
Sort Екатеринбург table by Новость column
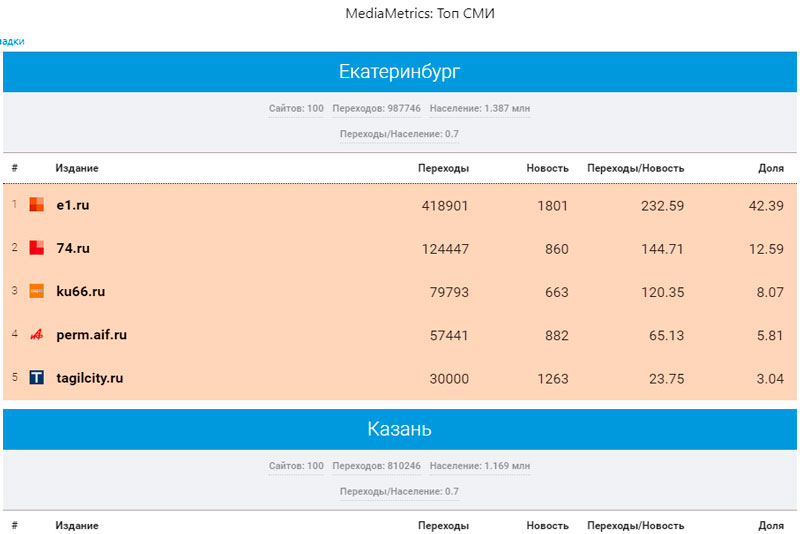547,168
